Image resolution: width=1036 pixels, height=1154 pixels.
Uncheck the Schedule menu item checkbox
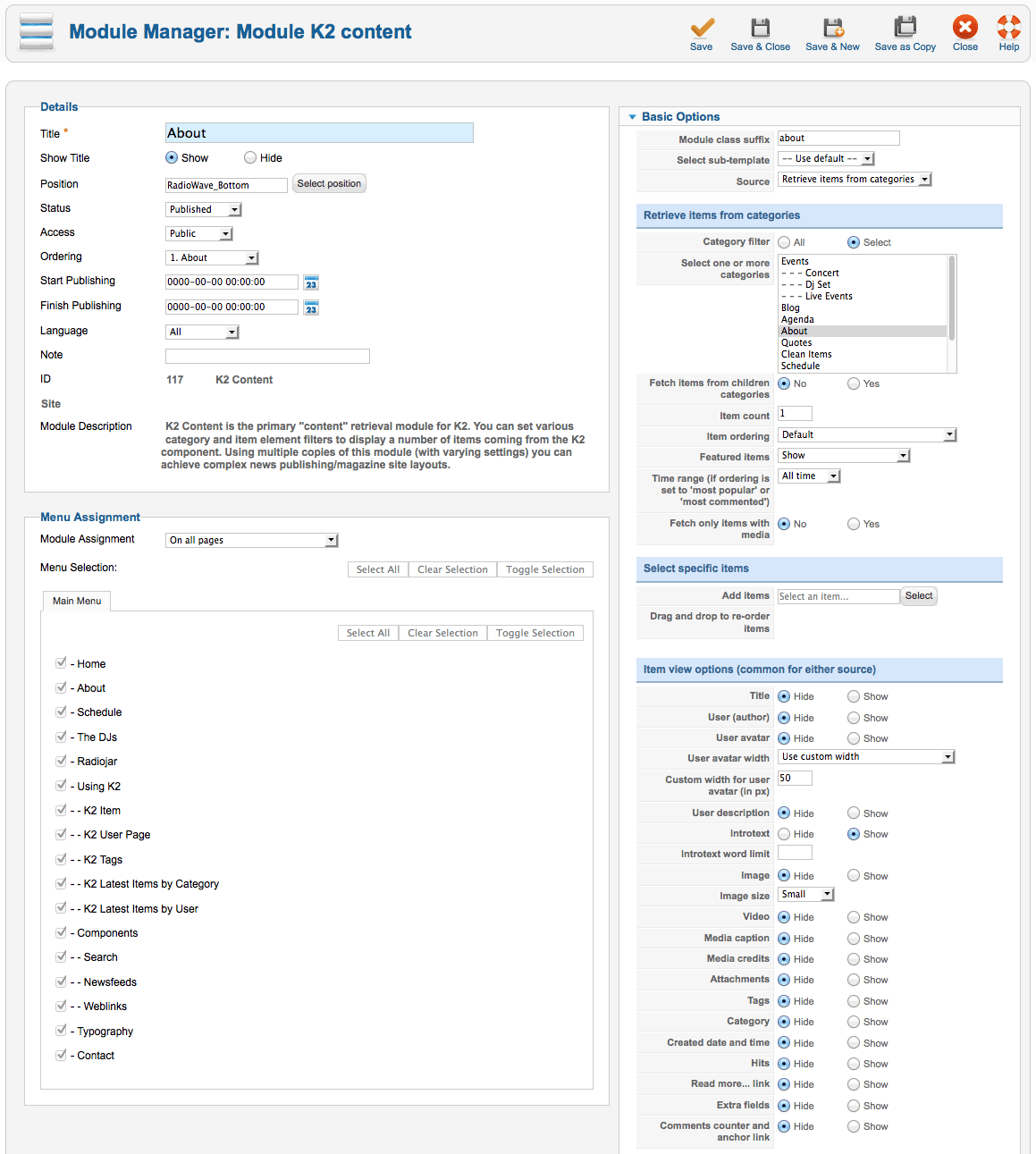pos(61,712)
